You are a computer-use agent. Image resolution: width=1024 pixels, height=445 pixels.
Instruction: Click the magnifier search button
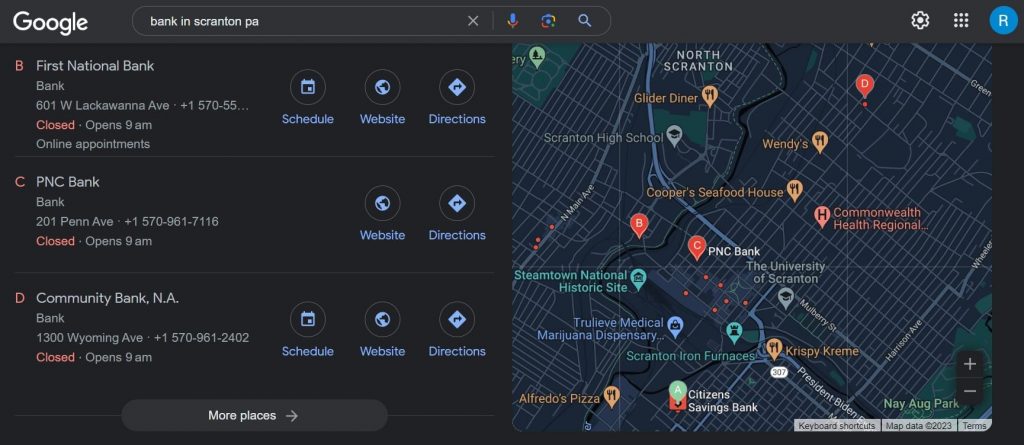tap(585, 21)
